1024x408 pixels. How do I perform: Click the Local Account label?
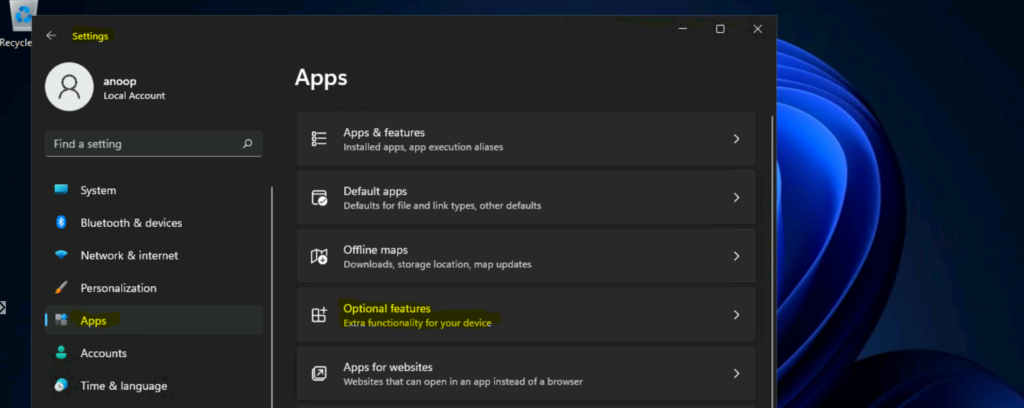click(134, 96)
